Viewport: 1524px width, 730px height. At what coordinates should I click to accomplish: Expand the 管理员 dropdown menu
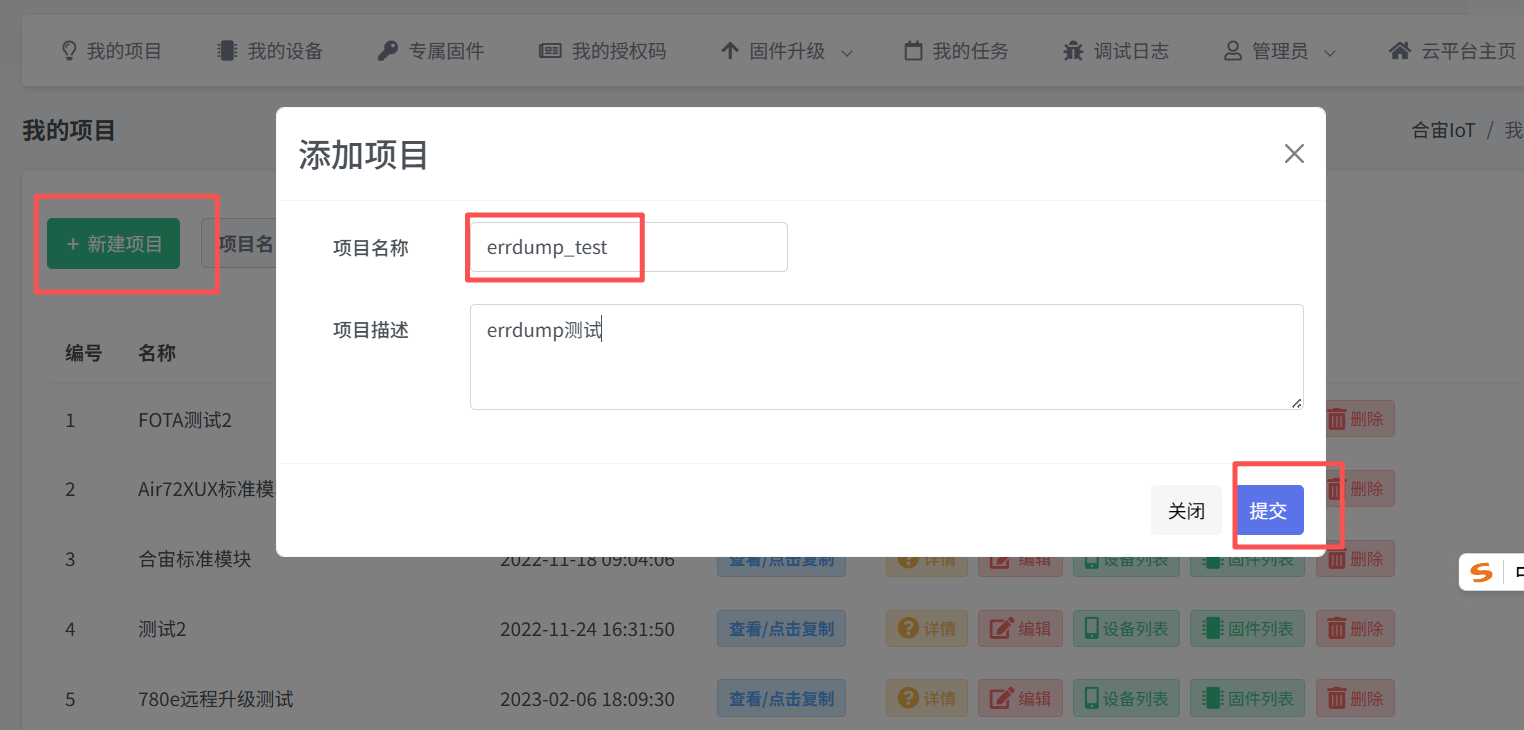[1280, 51]
